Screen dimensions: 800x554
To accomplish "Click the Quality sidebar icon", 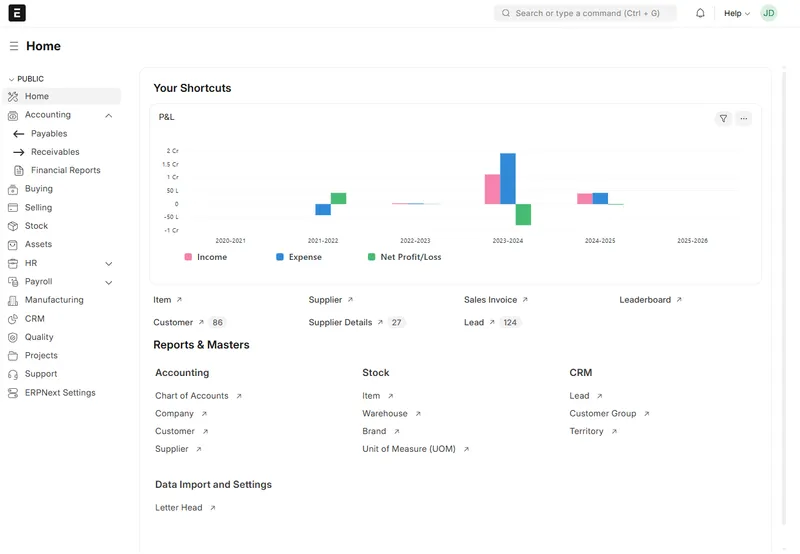I will [13, 337].
